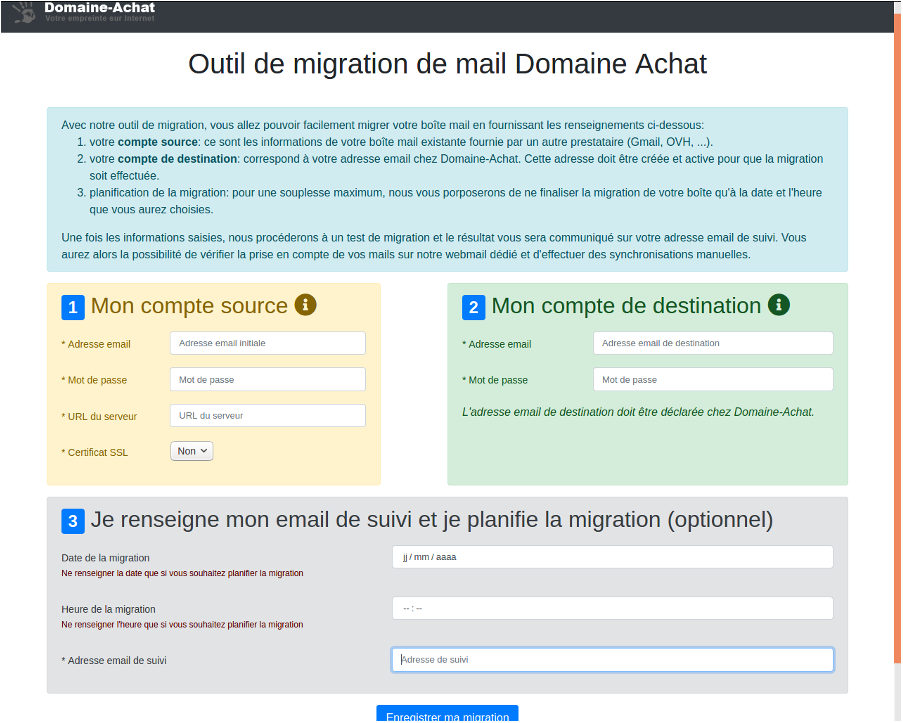Open the info icon beside Mon compte source

(x=305, y=305)
